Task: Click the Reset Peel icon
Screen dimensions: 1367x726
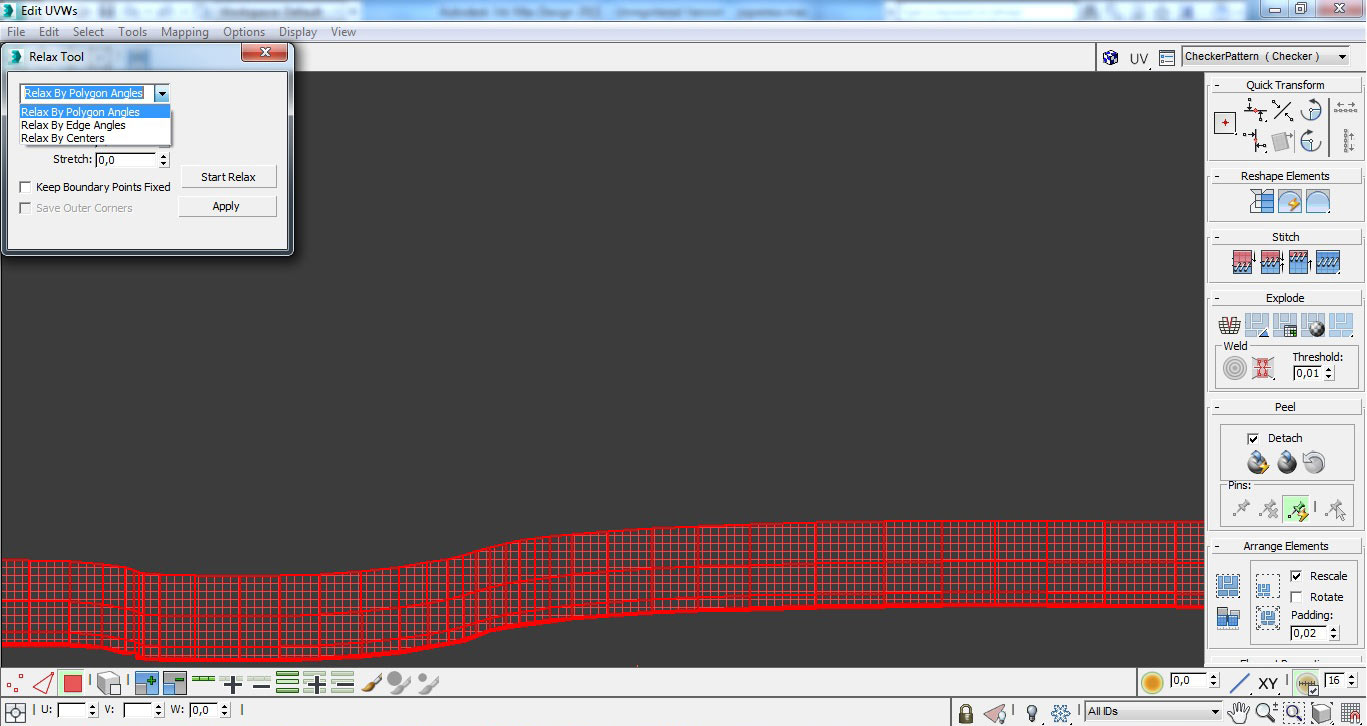Action: click(1314, 462)
